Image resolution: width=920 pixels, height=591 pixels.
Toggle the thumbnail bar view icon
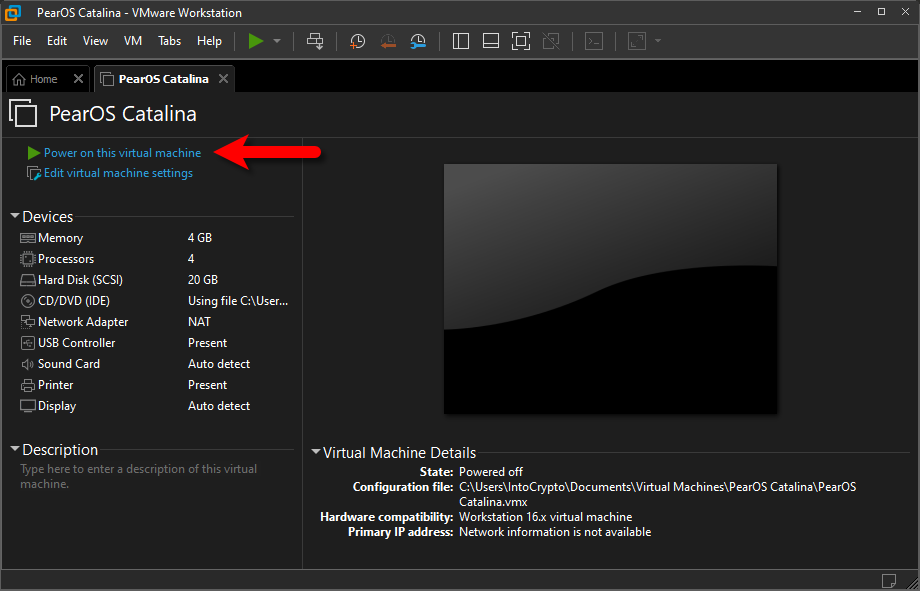(491, 41)
